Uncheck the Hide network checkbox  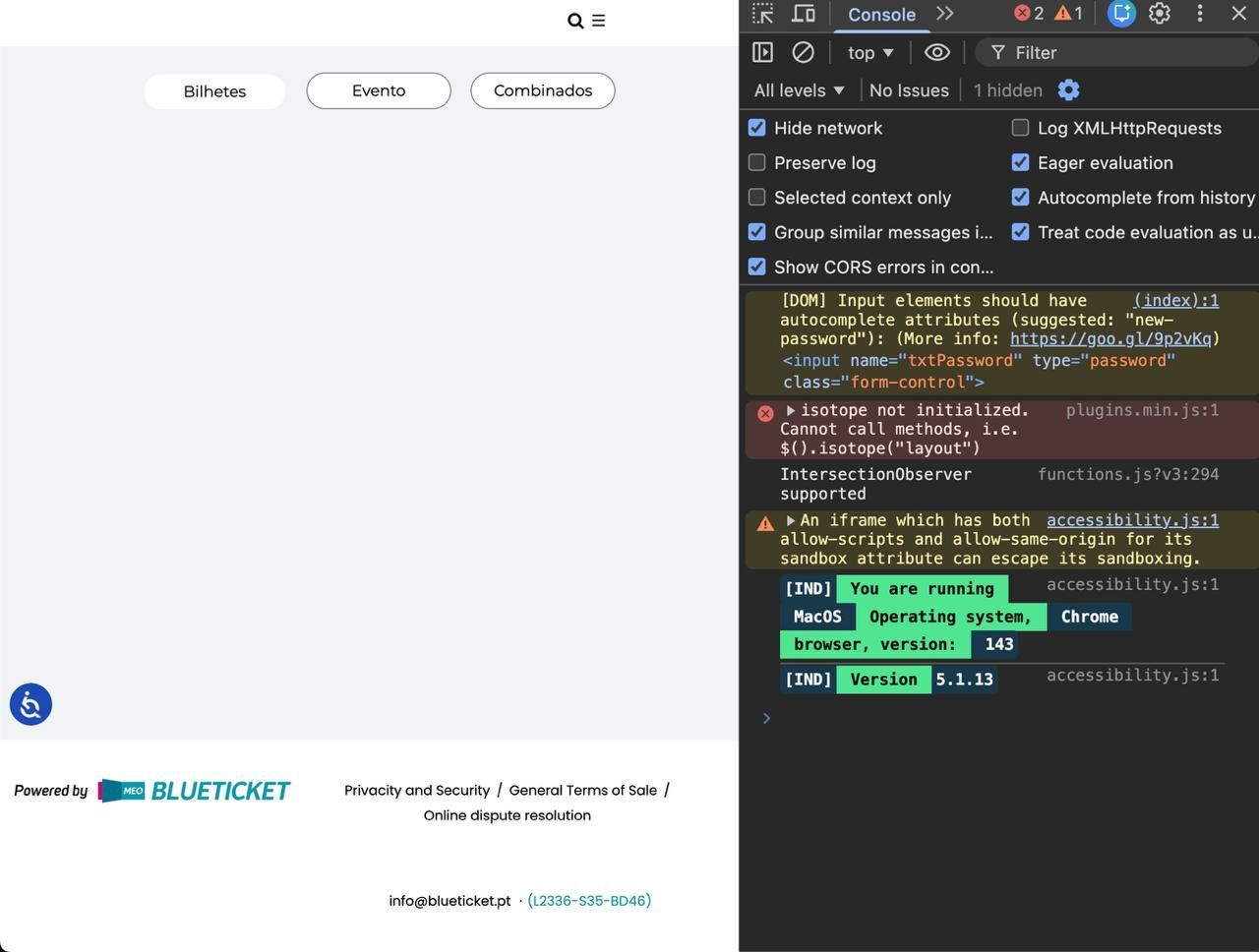pos(756,128)
